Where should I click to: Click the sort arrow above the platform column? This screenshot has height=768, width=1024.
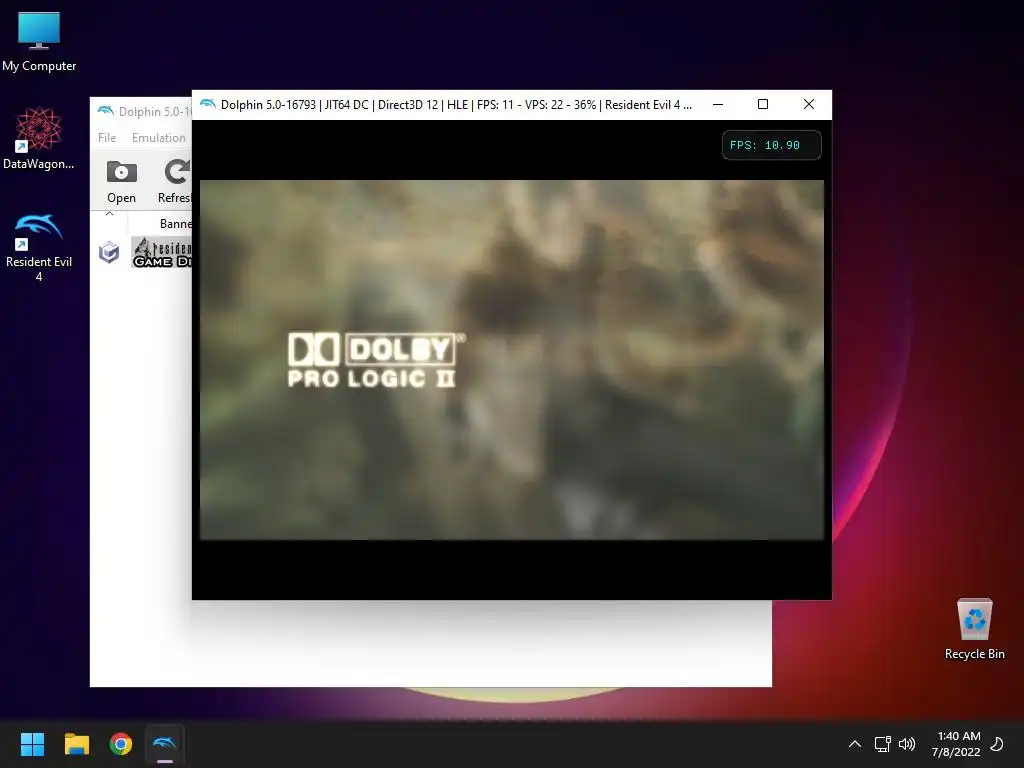tap(109, 214)
